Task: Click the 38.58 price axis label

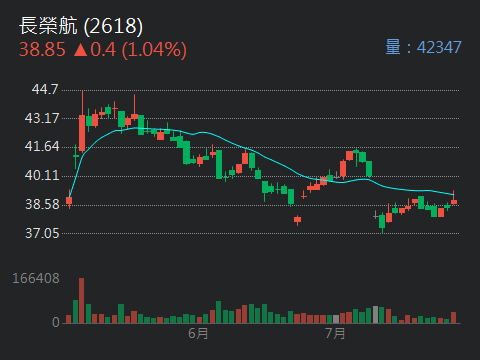Action: [x=42, y=204]
